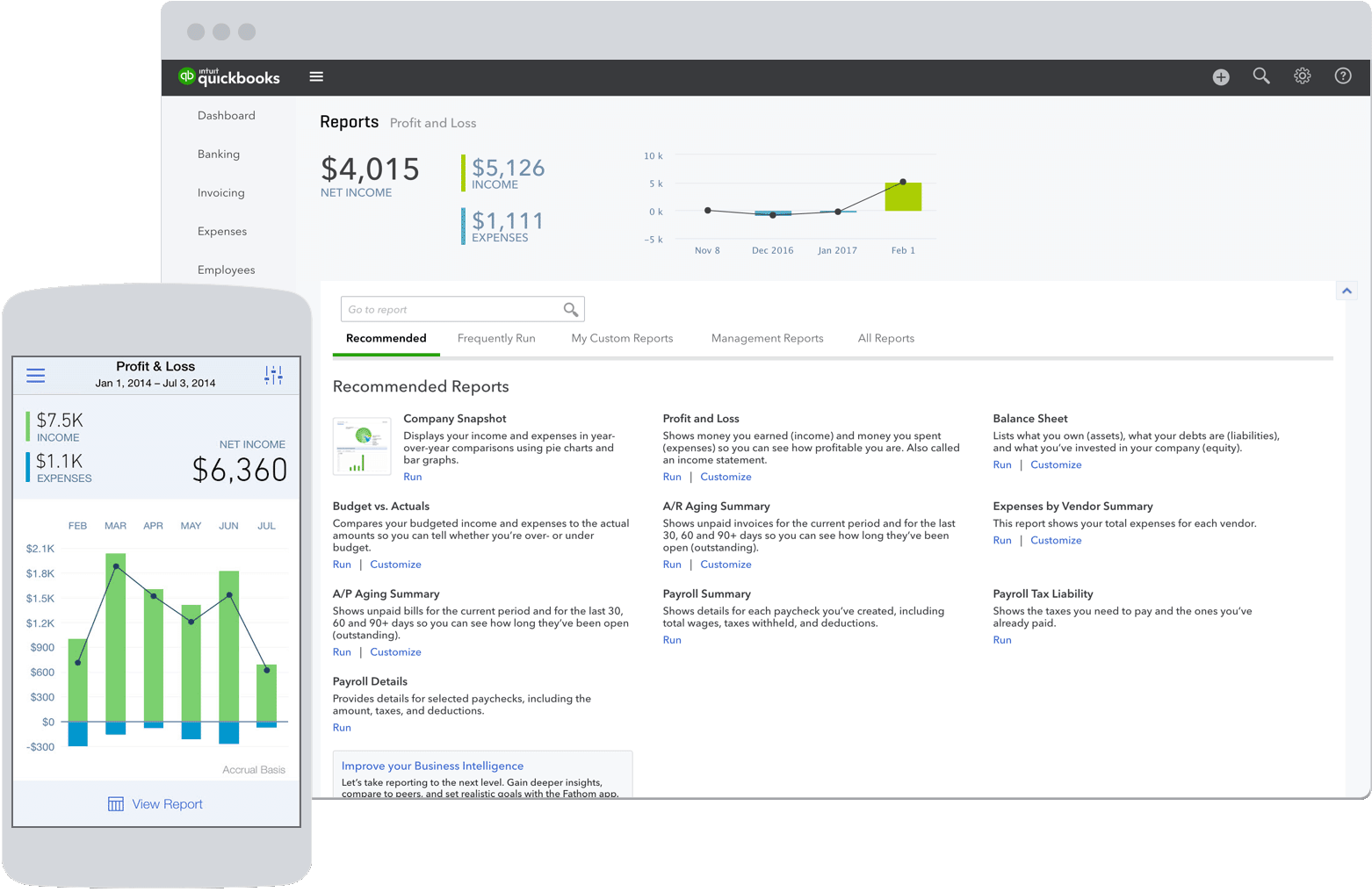This screenshot has height=892, width=1372.
Task: Click the search icon in Go to report
Action: [x=571, y=309]
